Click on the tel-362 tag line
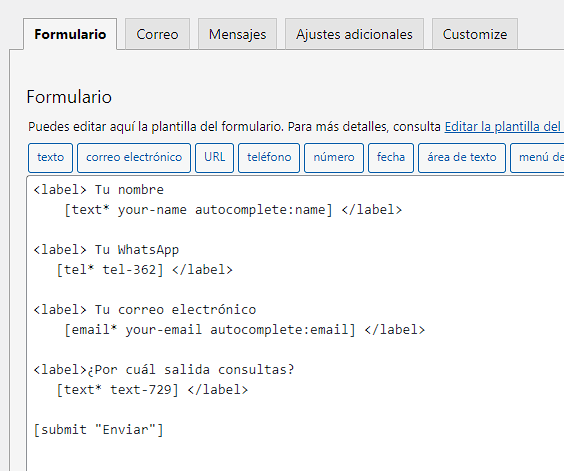 coord(144,270)
